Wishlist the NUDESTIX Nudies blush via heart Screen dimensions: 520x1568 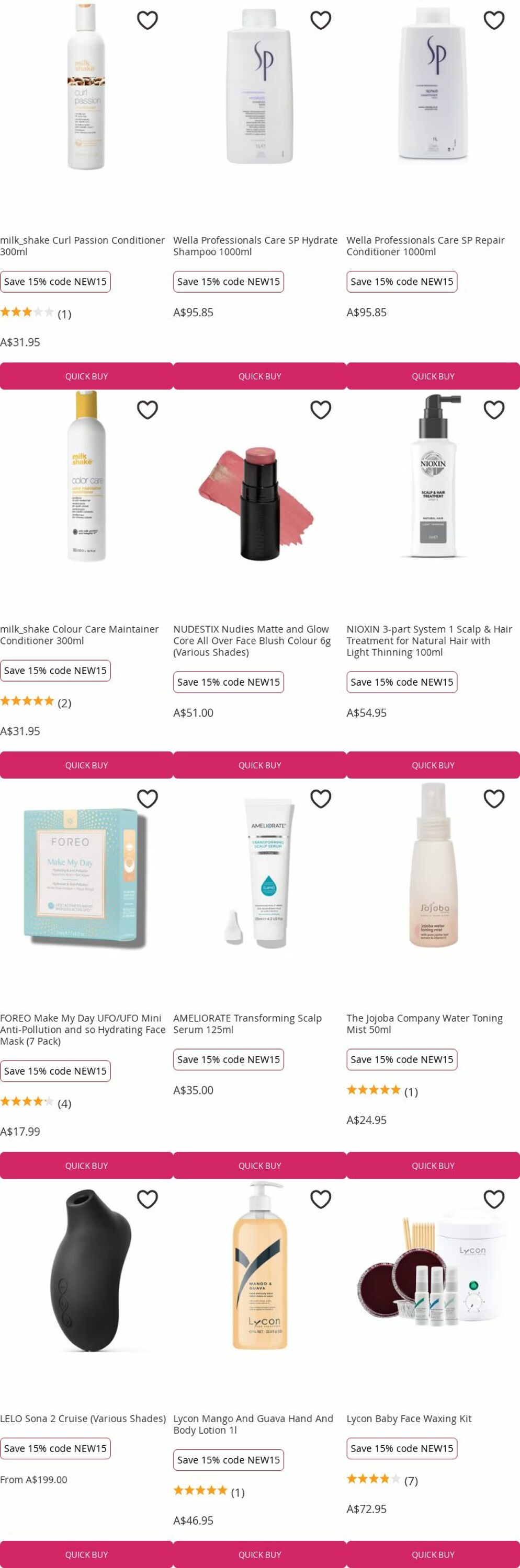coord(321,410)
